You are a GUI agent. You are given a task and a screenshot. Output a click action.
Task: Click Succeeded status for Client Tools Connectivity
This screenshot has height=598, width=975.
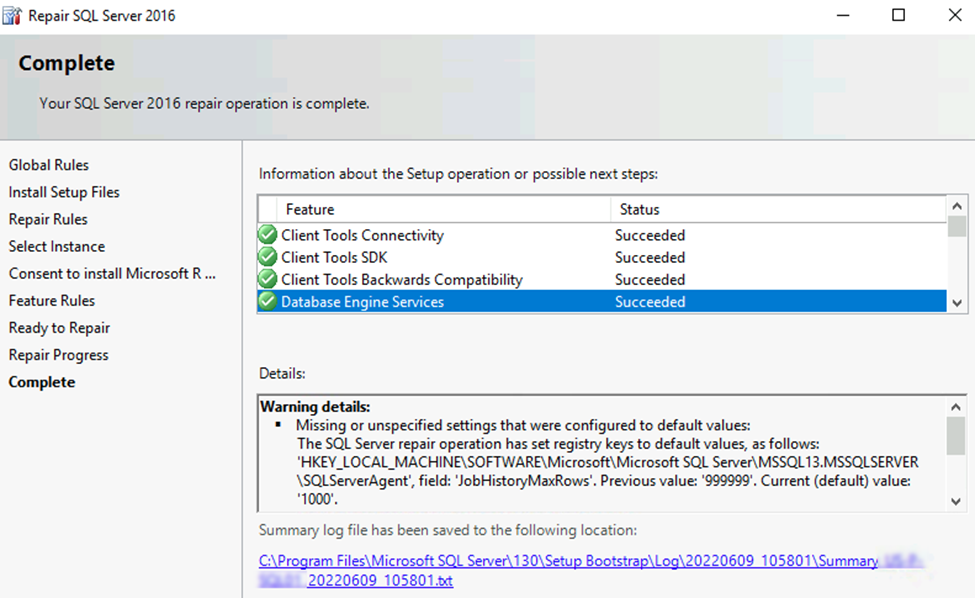tap(650, 235)
